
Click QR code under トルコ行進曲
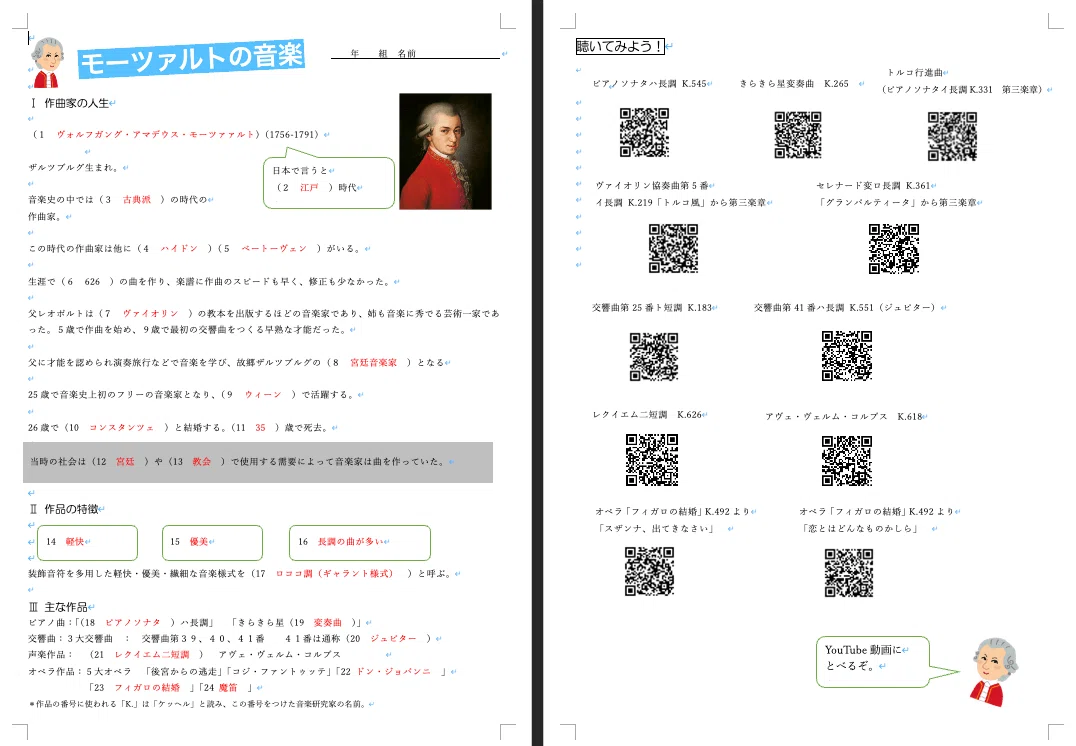[x=952, y=136]
